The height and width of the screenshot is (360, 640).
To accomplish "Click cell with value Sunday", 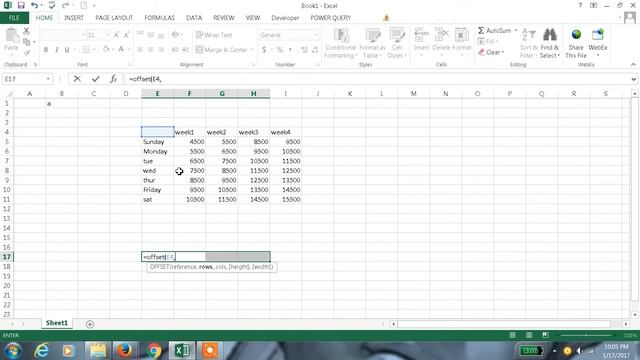I will point(157,142).
